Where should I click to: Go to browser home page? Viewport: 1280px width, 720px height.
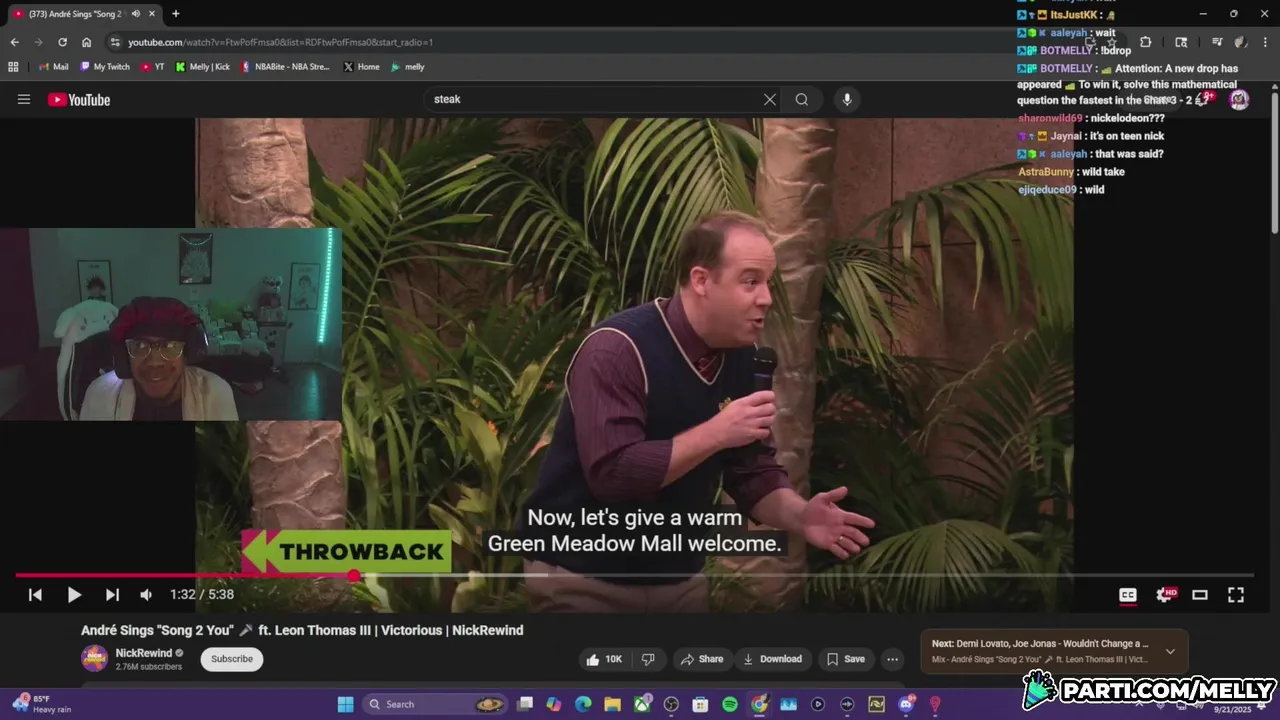coord(86,42)
